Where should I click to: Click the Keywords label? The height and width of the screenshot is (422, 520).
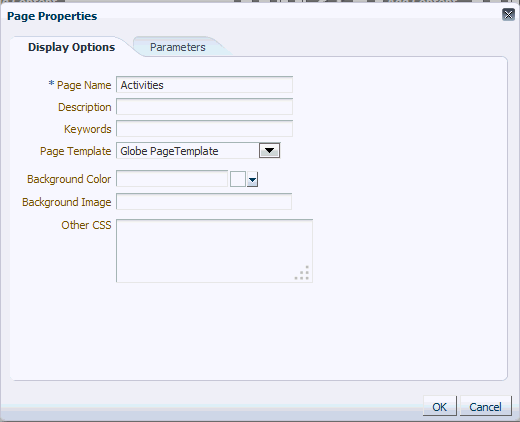click(88, 129)
